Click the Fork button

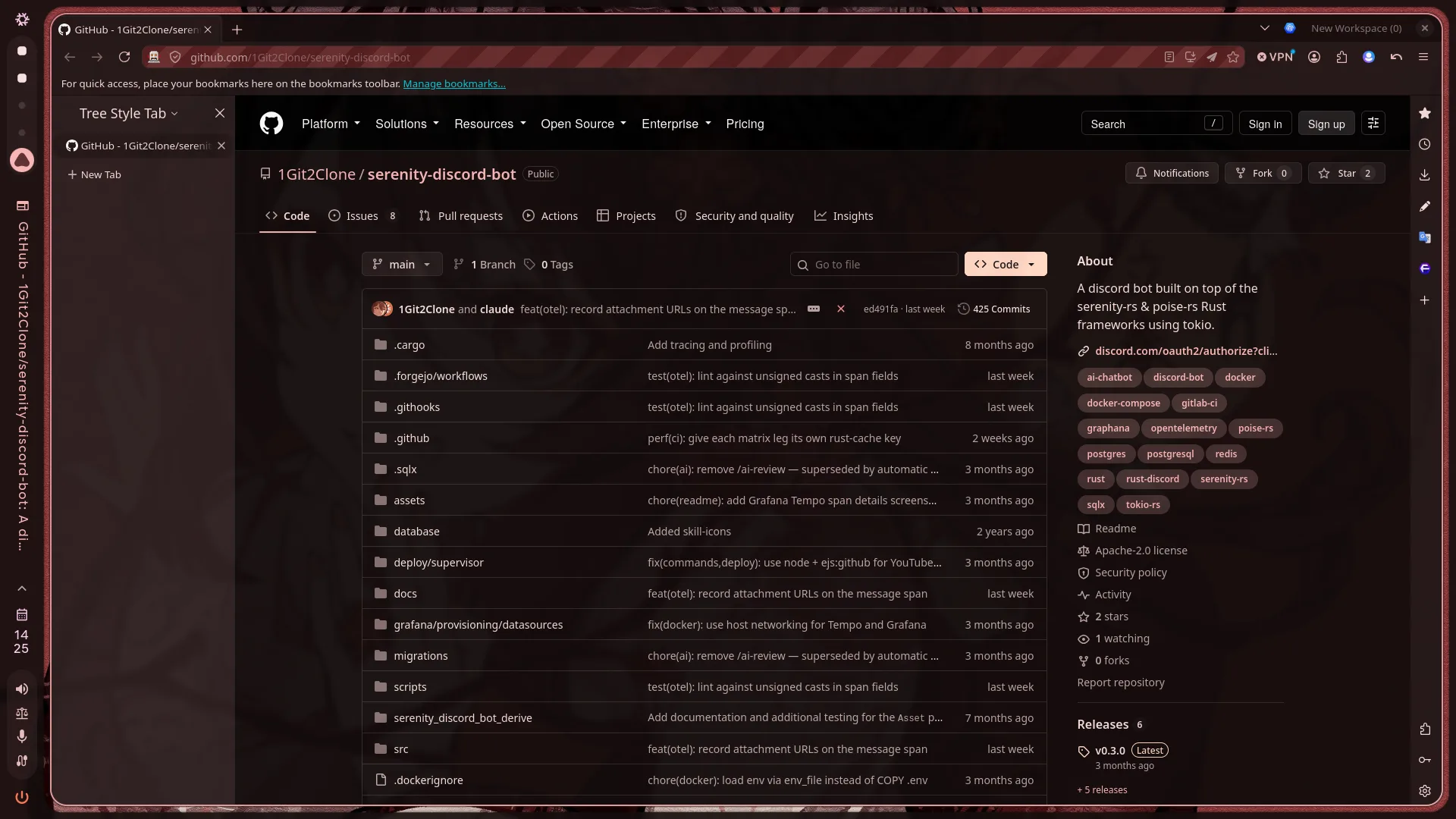1263,173
